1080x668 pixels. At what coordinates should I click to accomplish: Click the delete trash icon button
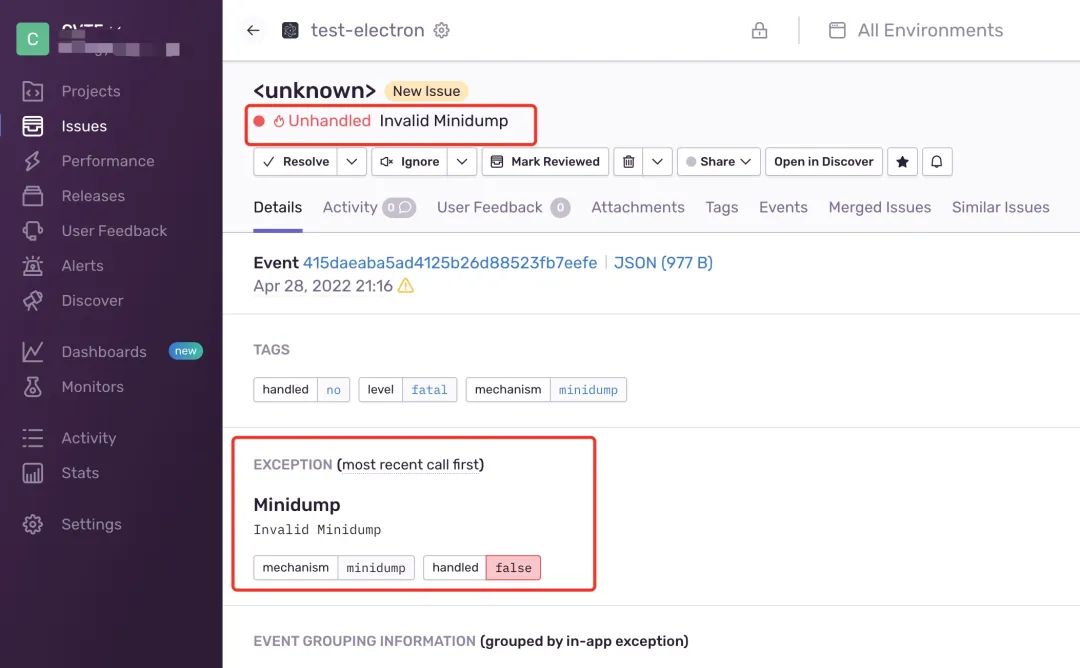click(628, 162)
